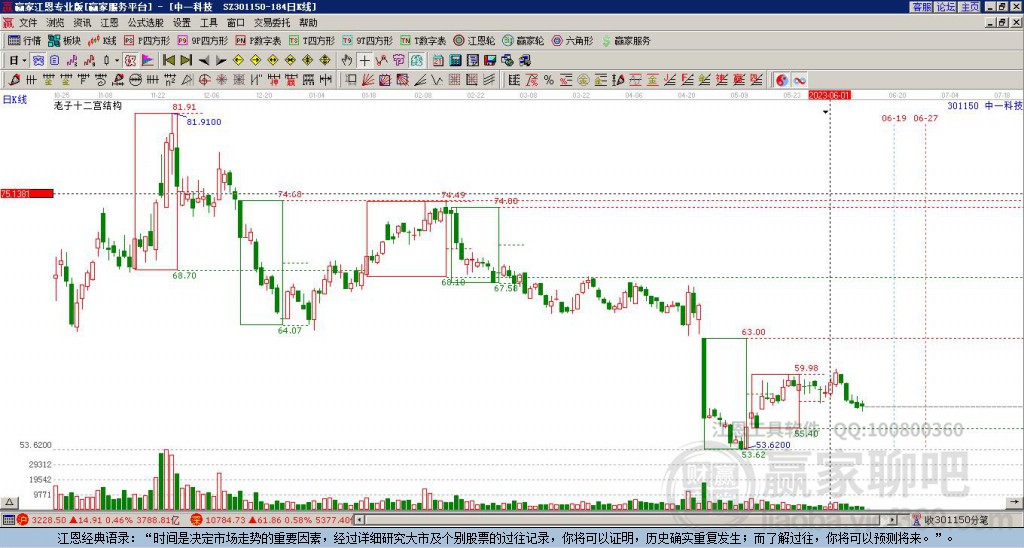Click the 2023-06-01 red date marker

coord(829,95)
